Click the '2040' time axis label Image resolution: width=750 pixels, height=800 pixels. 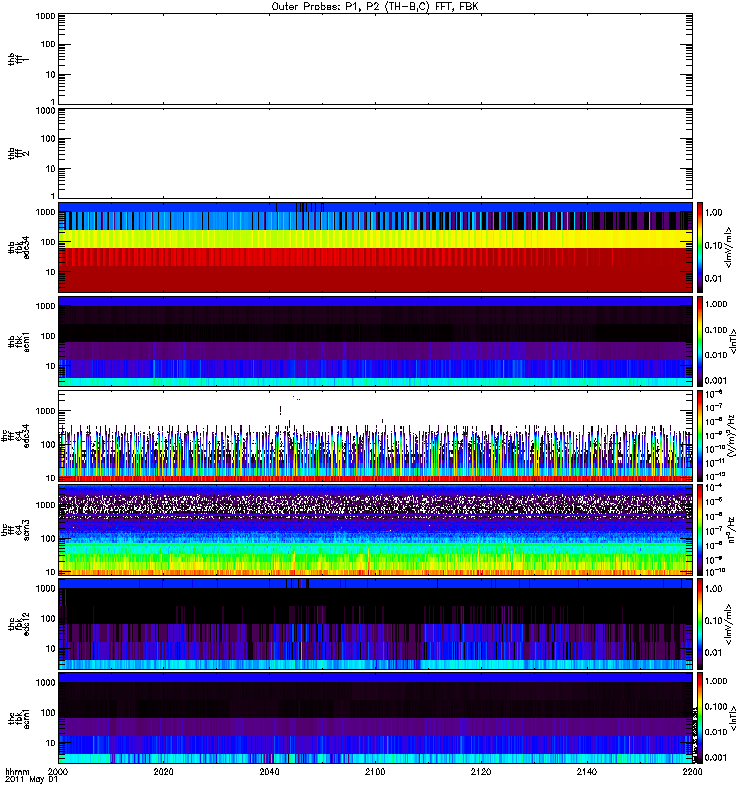(269, 771)
